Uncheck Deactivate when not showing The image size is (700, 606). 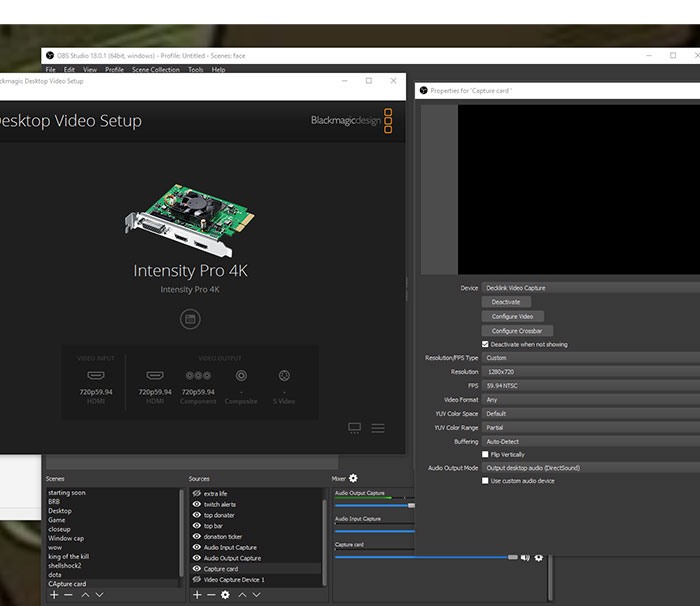pyautogui.click(x=485, y=344)
